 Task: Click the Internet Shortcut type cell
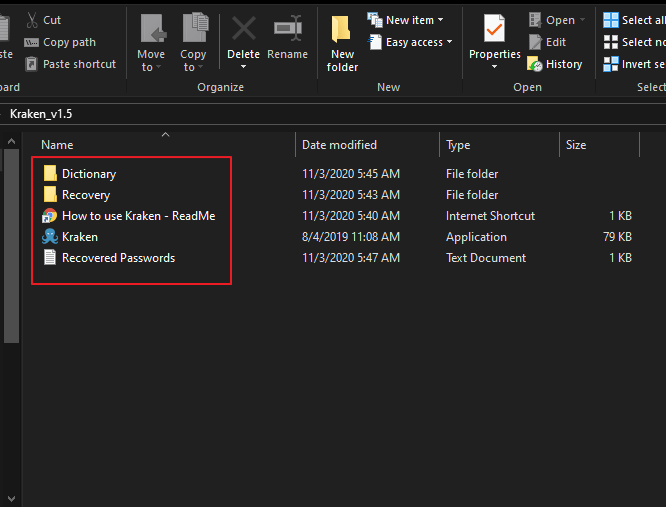click(490, 216)
